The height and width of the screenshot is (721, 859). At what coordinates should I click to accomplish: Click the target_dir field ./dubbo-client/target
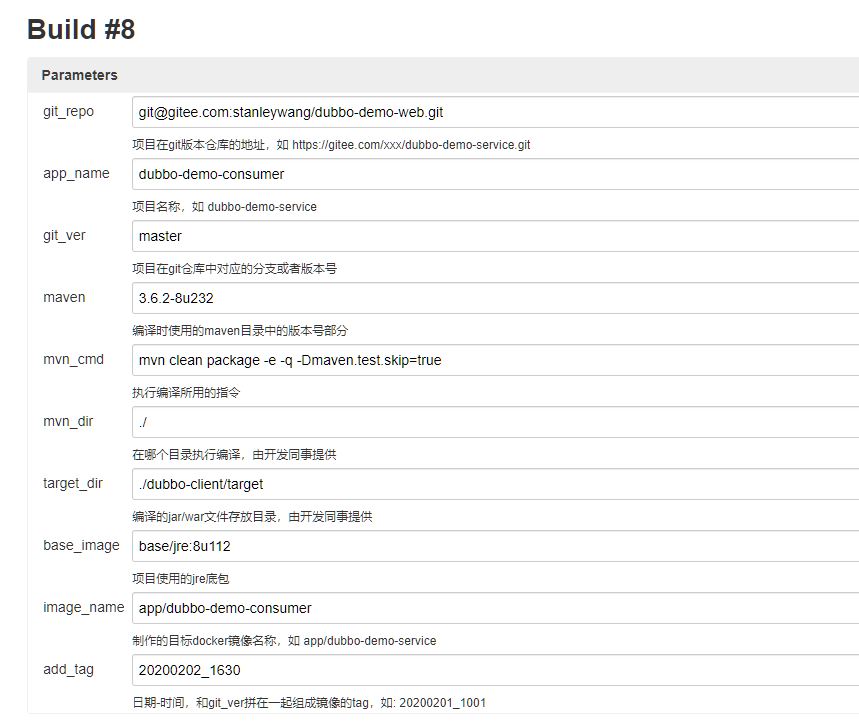(x=495, y=484)
